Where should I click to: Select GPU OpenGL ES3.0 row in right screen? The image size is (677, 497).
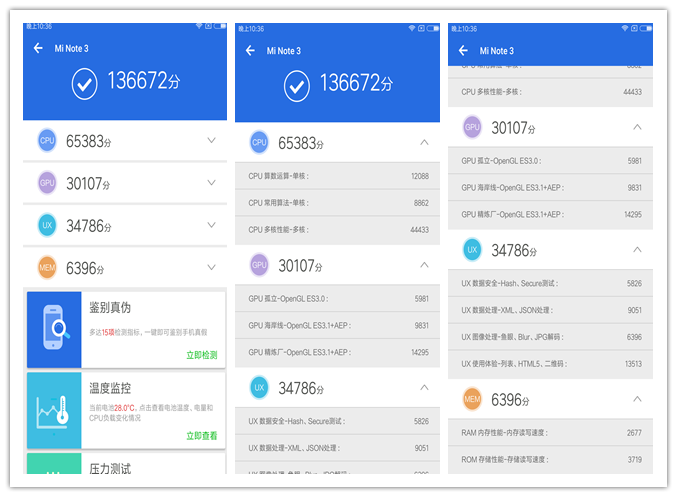pos(550,161)
